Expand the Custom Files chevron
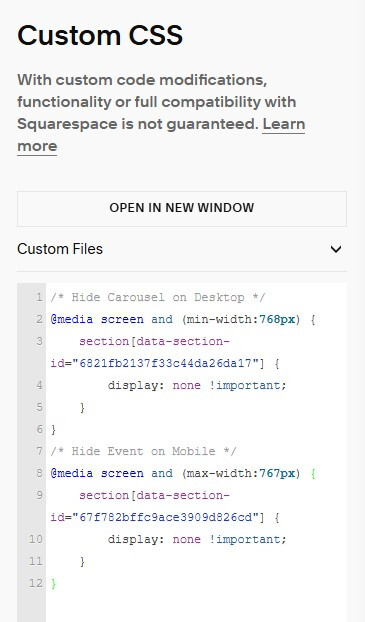The width and height of the screenshot is (365, 622). tap(336, 249)
